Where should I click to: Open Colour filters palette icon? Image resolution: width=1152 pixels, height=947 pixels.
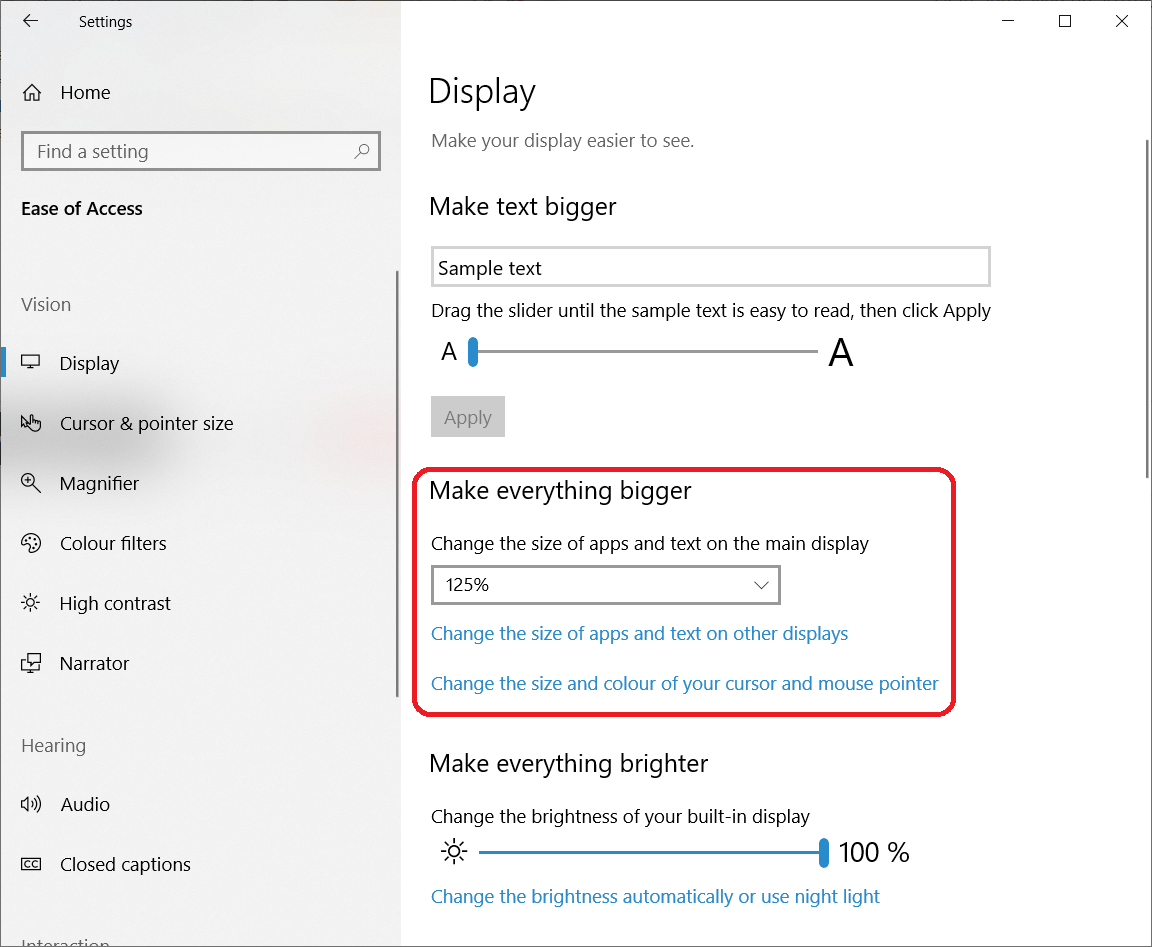tap(31, 543)
